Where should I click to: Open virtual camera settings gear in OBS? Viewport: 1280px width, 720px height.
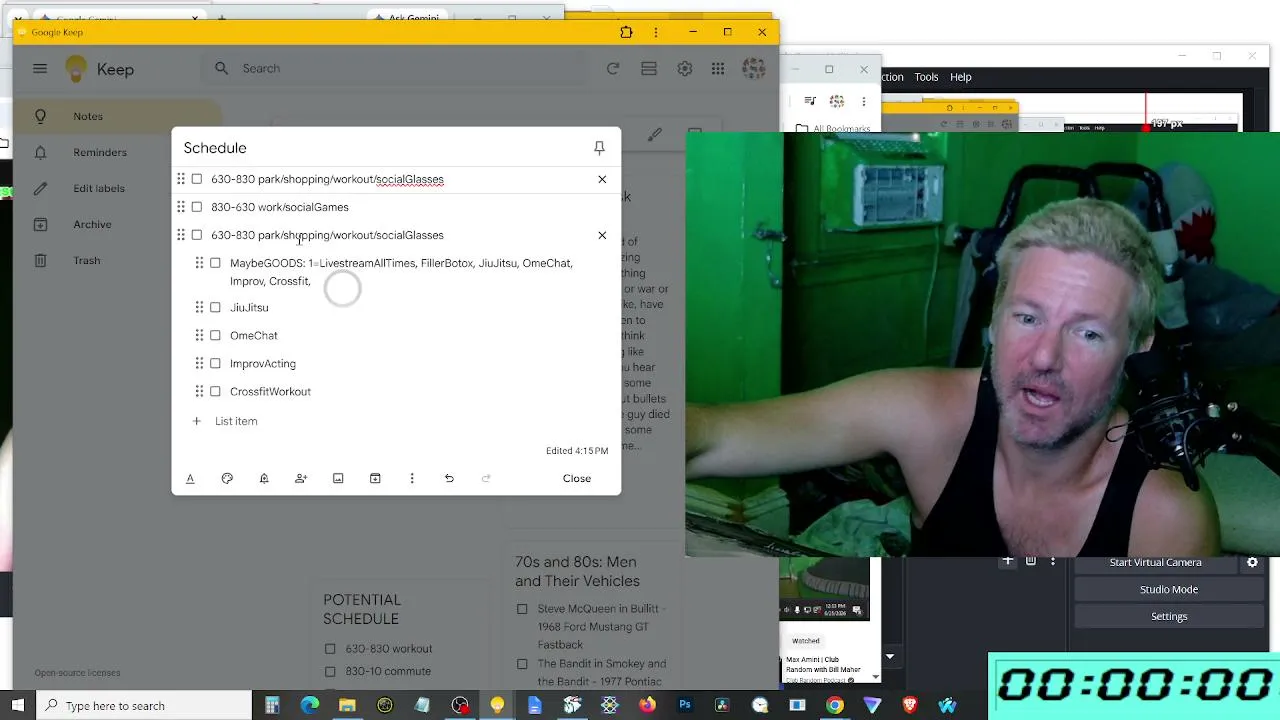pos(1252,562)
